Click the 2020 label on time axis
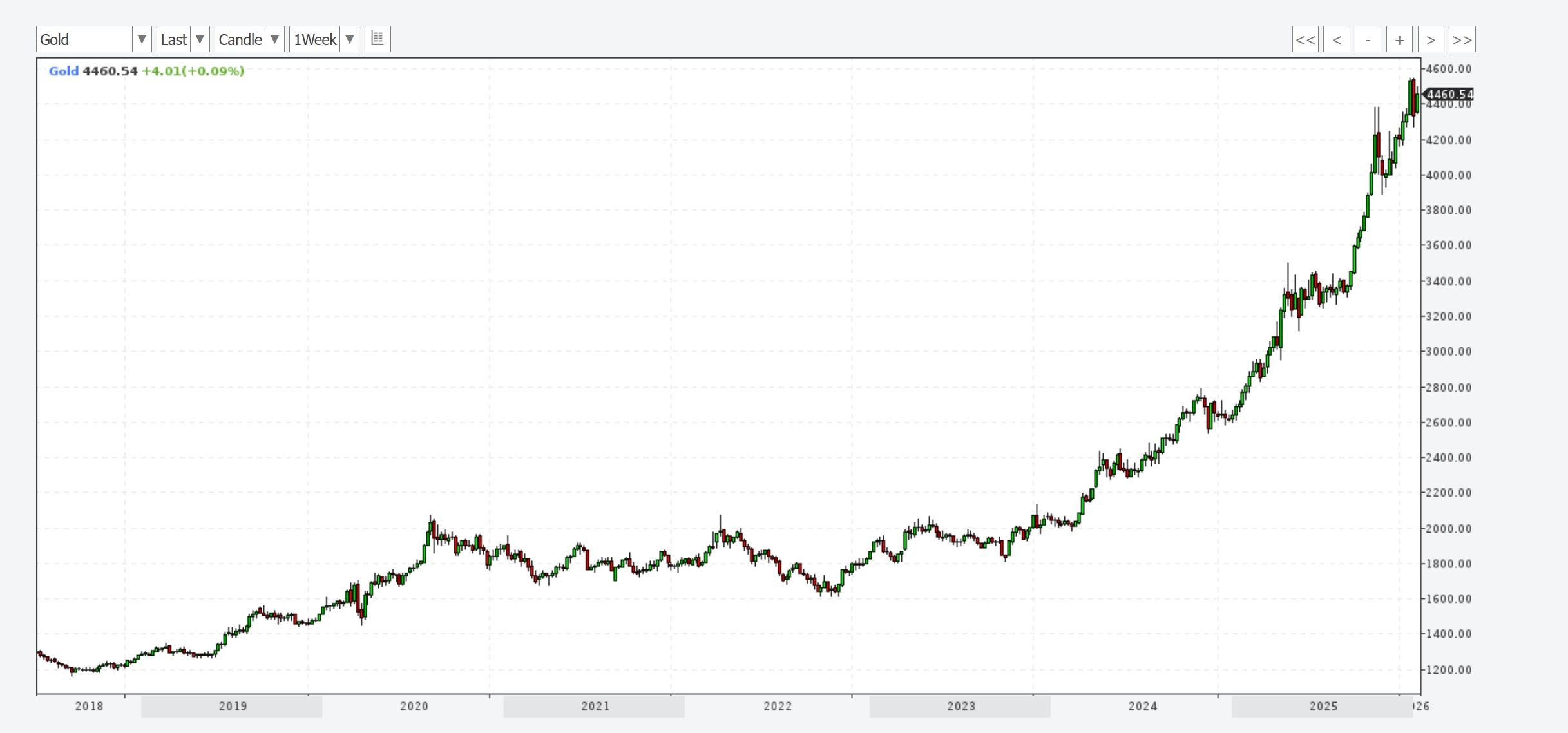The width and height of the screenshot is (1568, 733). (414, 706)
